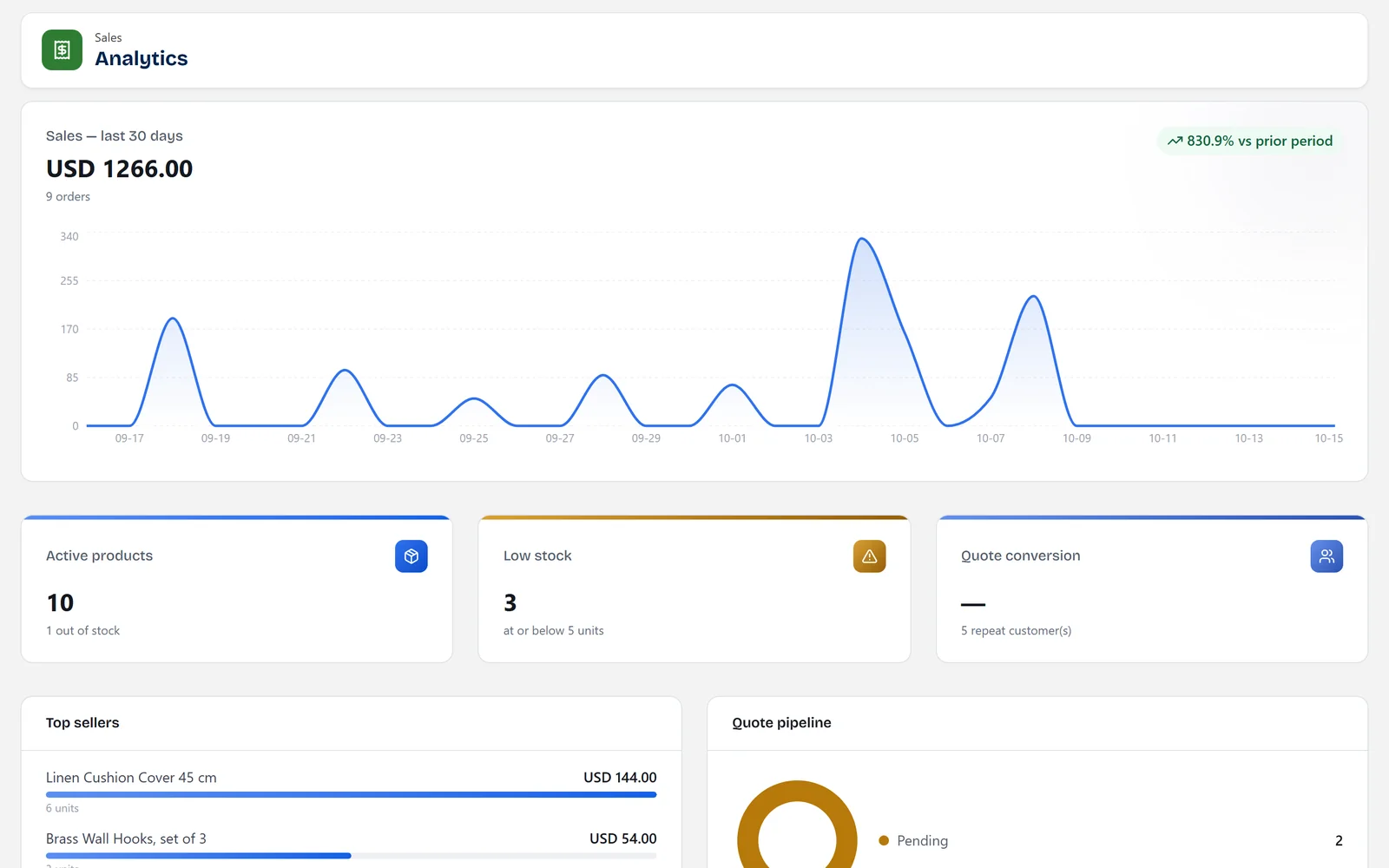Image resolution: width=1389 pixels, height=868 pixels.
Task: Click the green Sales Analytics receipt icon
Action: pos(62,50)
